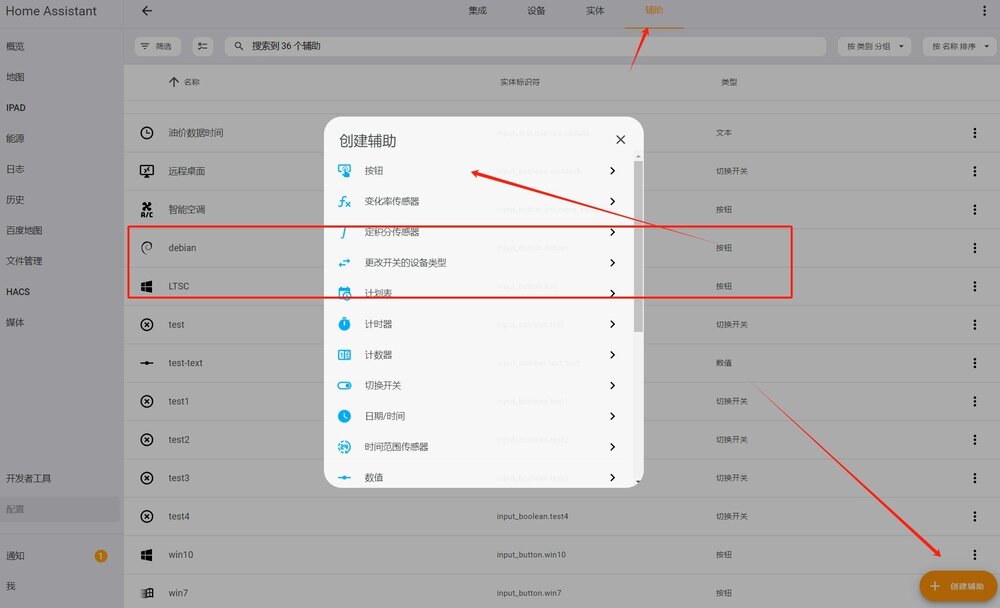Choose the 按钮 helper icon in dialog

[x=344, y=170]
